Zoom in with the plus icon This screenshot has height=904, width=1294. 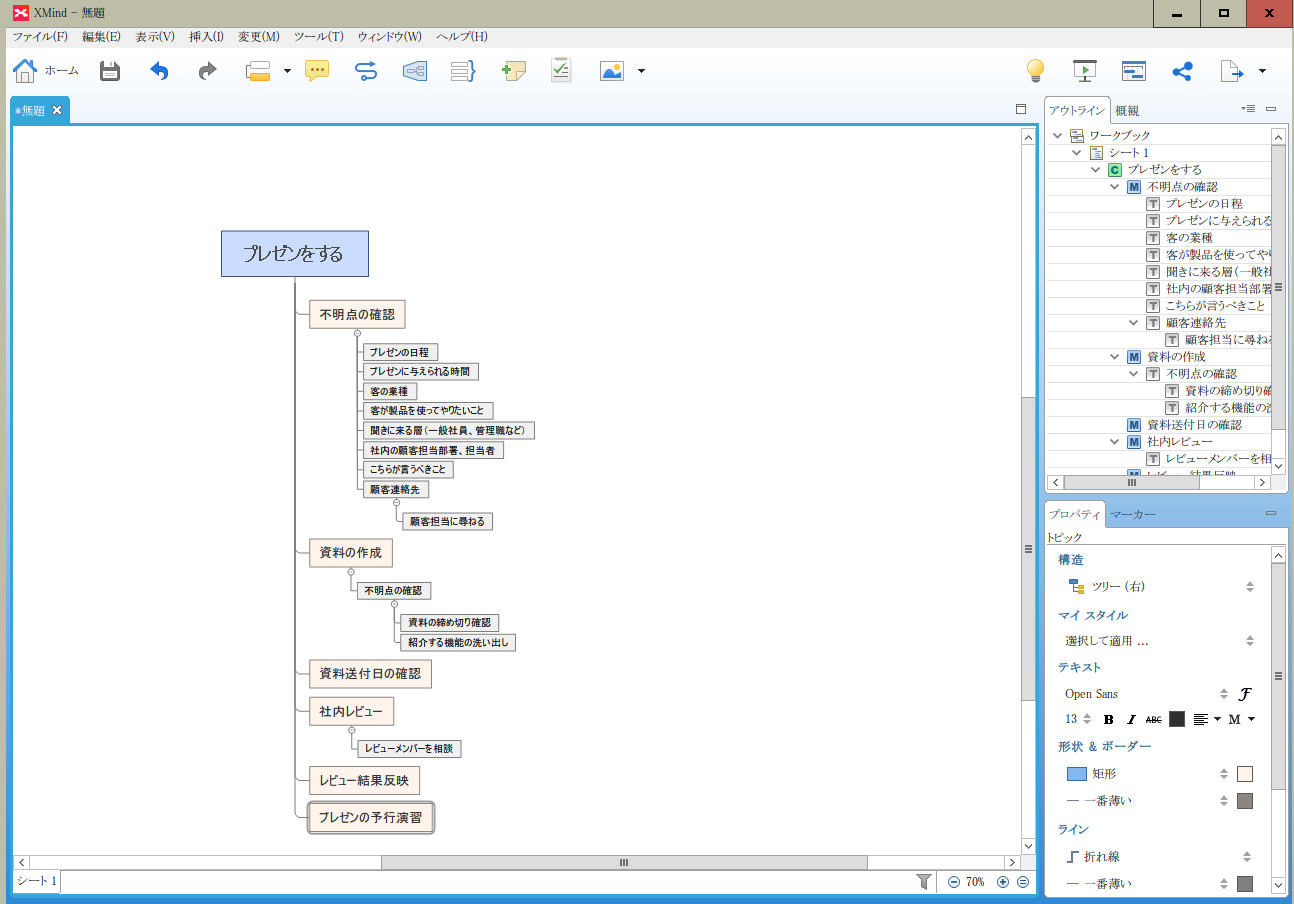(1003, 882)
